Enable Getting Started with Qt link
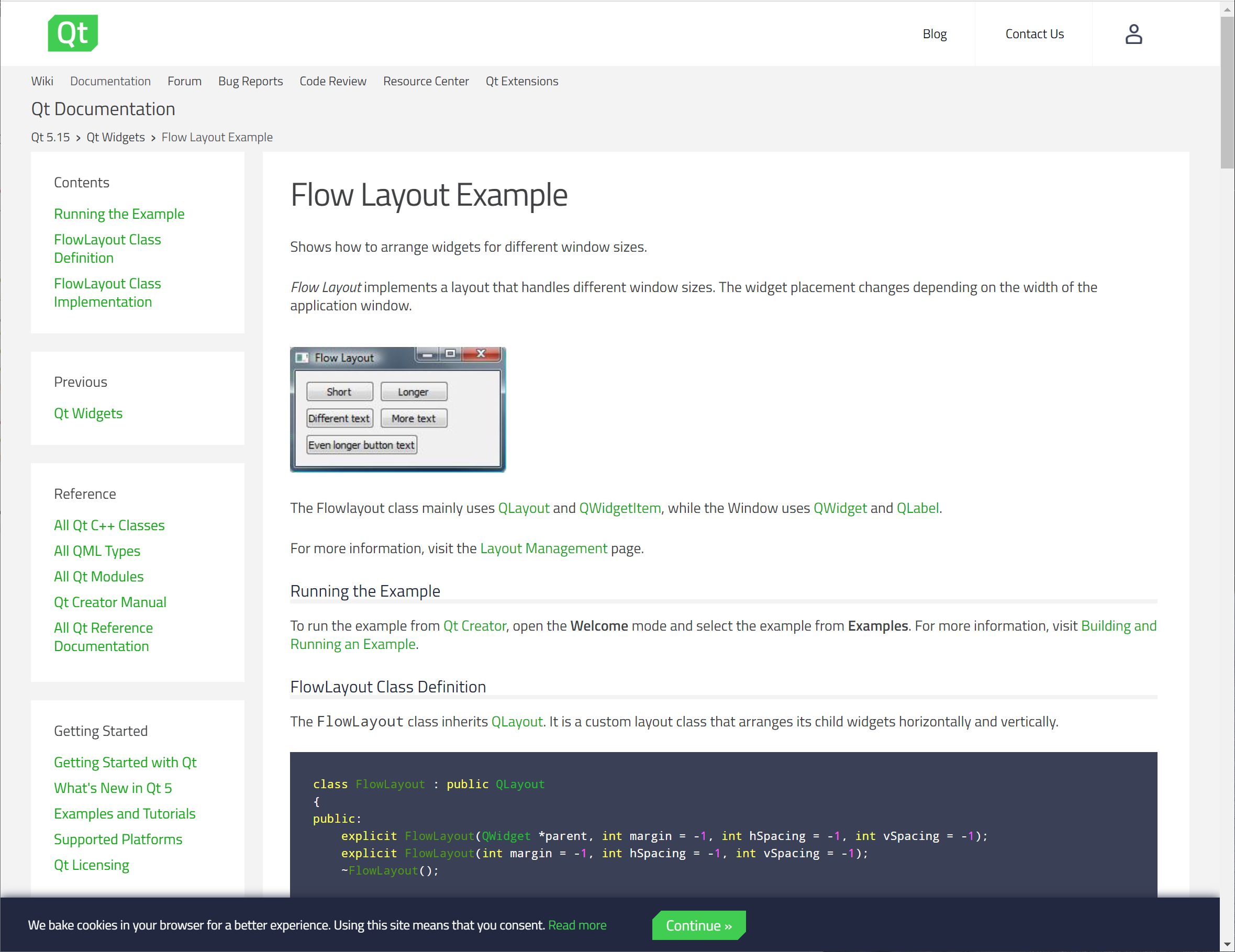The width and height of the screenshot is (1235, 952). 125,762
